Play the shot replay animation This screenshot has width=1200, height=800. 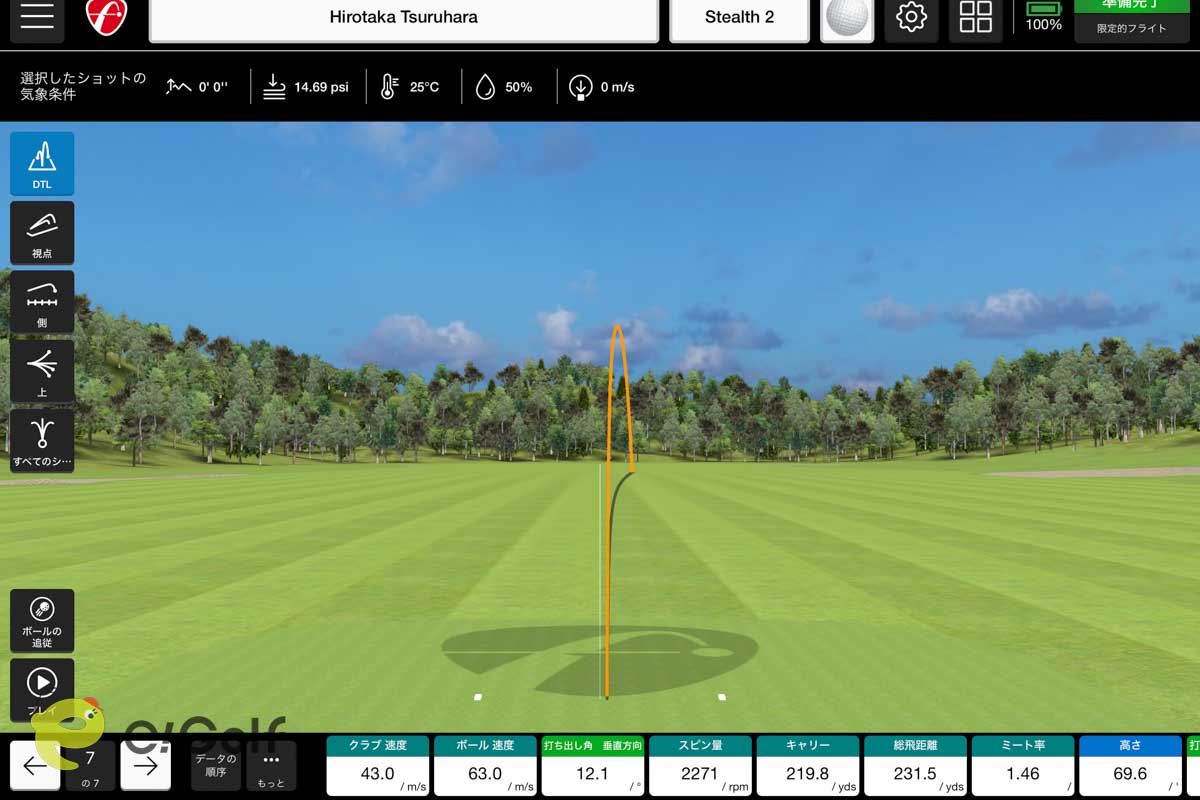[x=42, y=688]
